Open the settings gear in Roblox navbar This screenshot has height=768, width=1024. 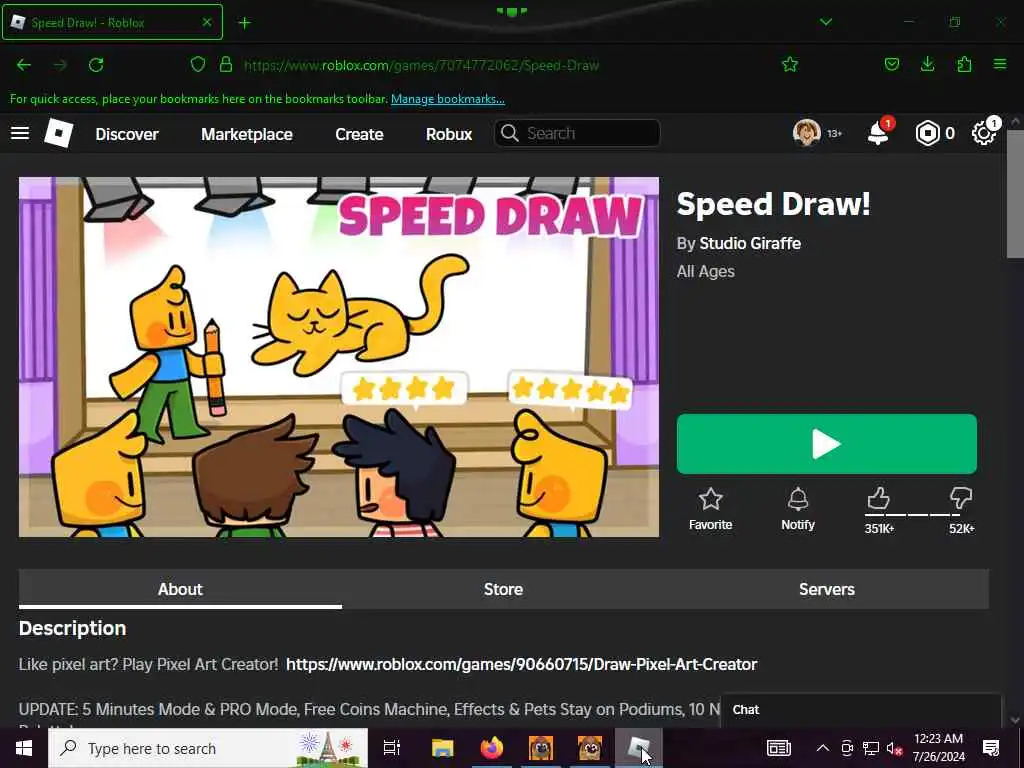(984, 133)
